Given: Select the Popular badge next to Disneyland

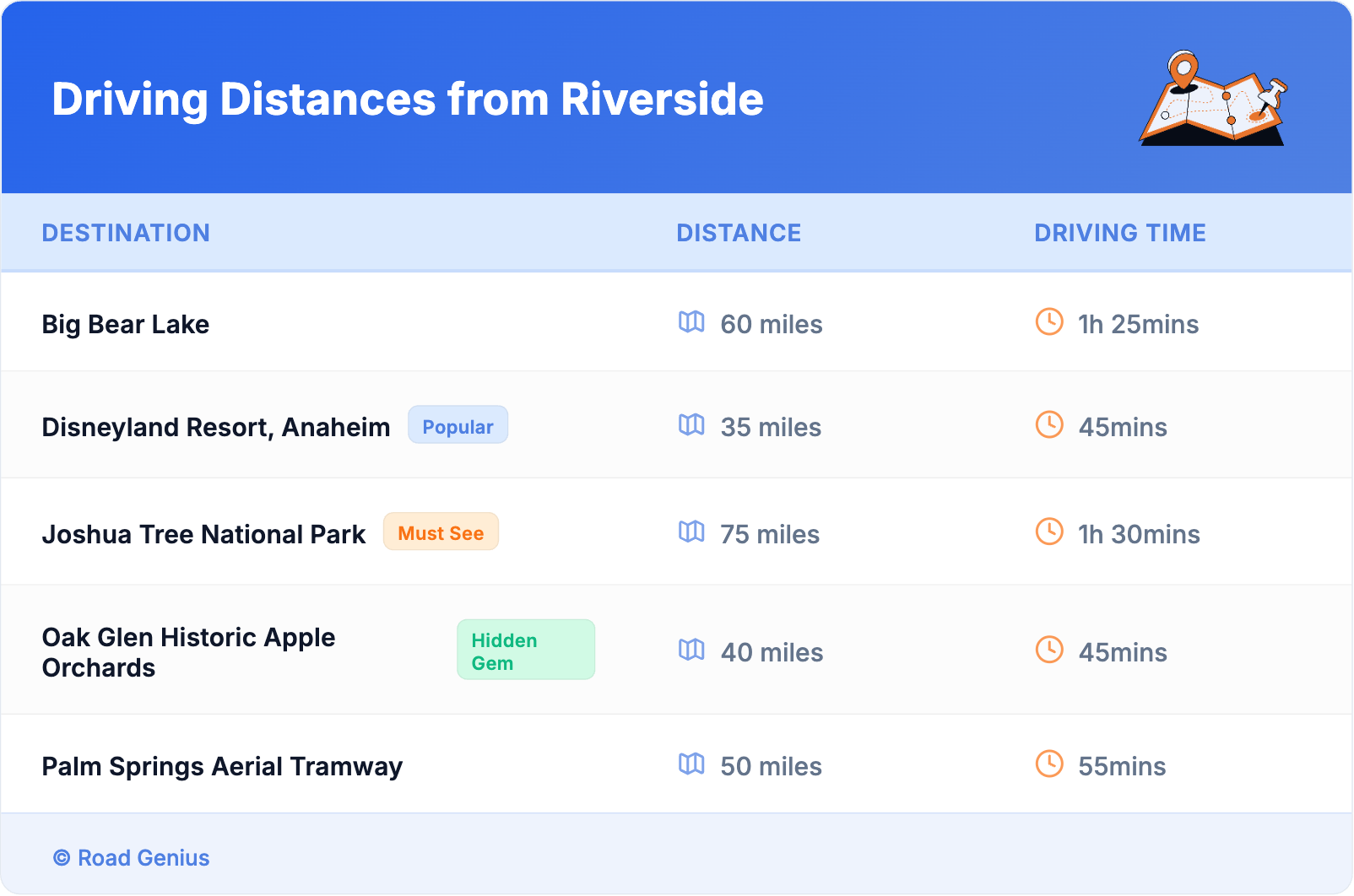Looking at the screenshot, I should coord(458,426).
